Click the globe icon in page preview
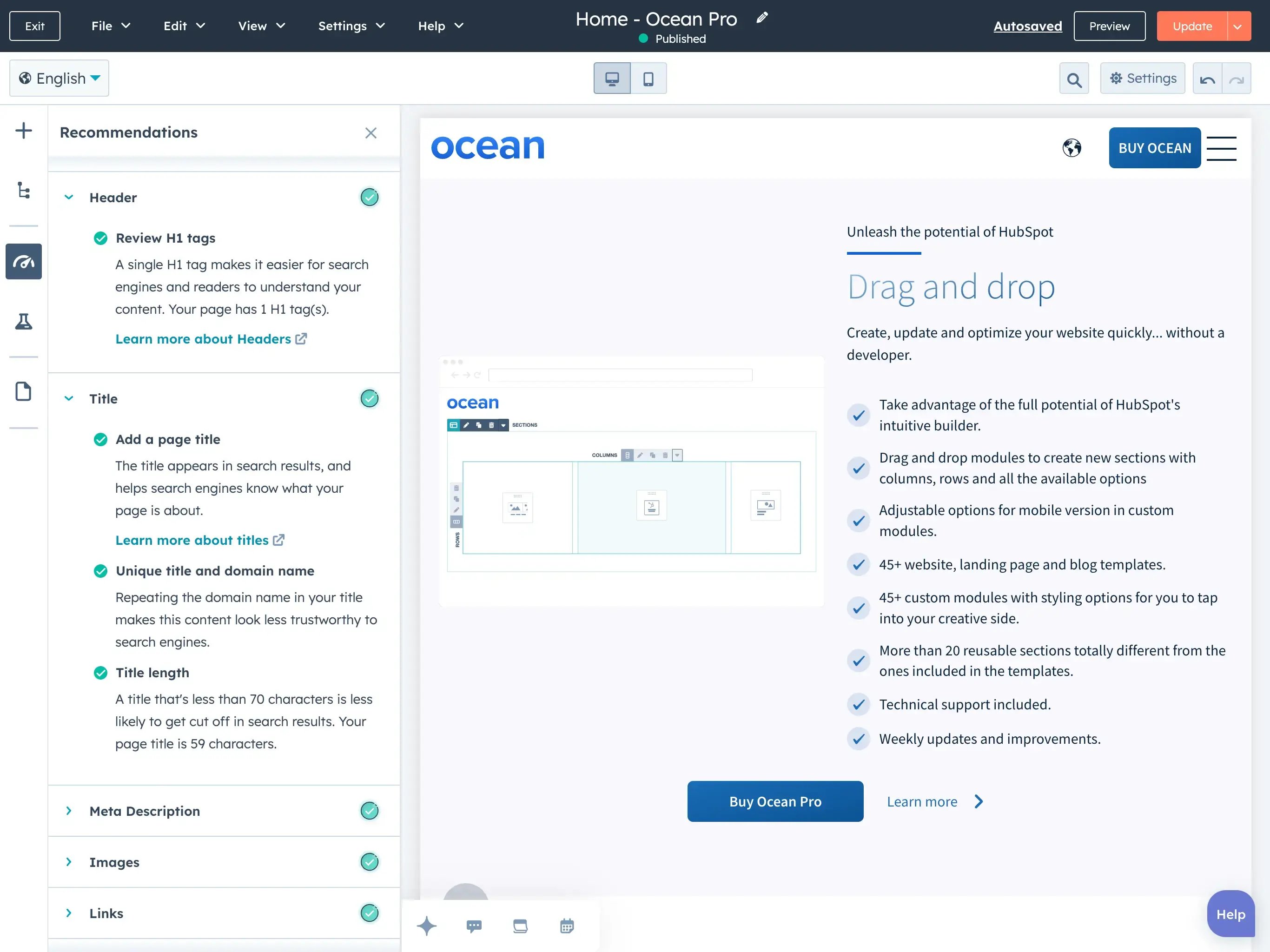1270x952 pixels. pos(1071,148)
